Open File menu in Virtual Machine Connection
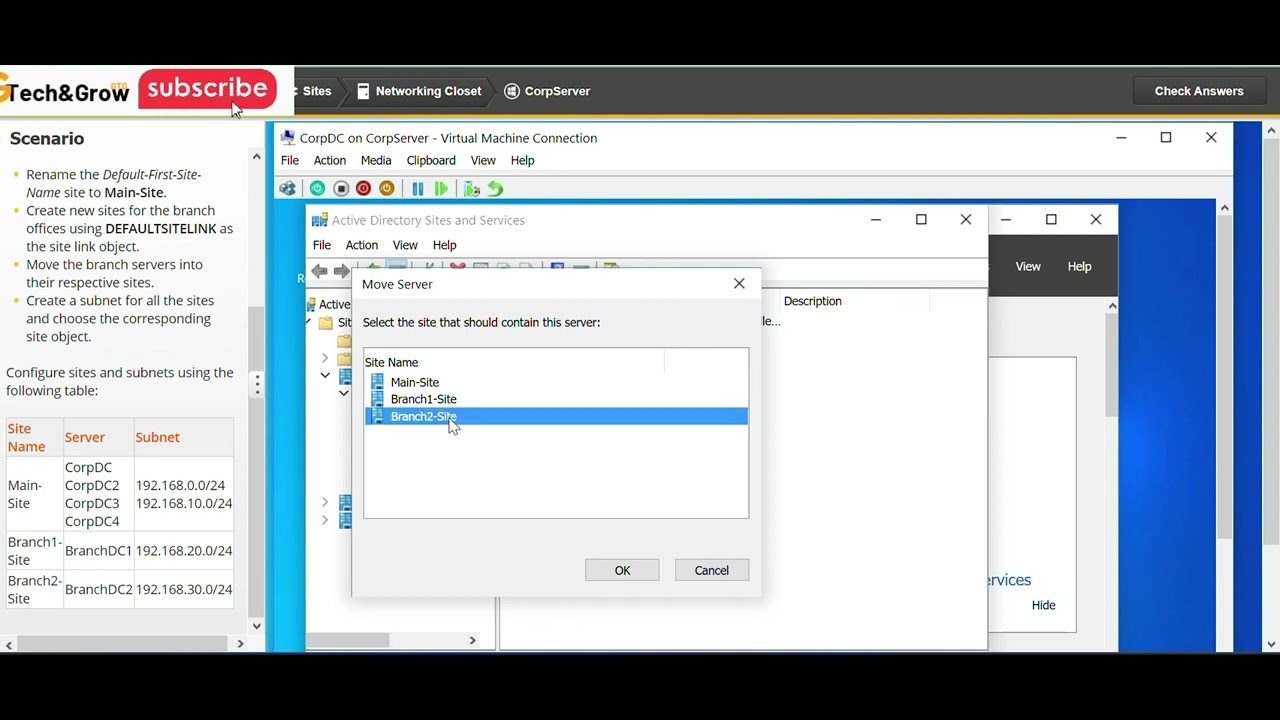 point(290,160)
